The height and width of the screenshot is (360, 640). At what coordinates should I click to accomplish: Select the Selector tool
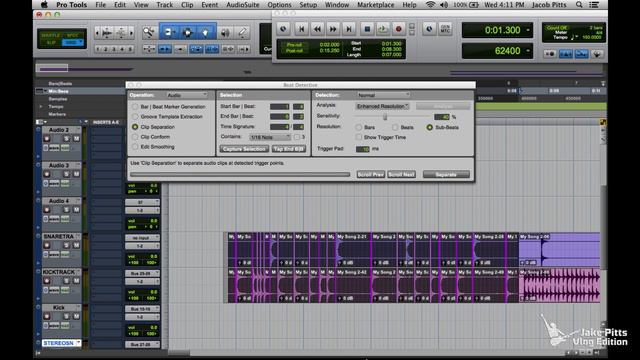[x=187, y=32]
